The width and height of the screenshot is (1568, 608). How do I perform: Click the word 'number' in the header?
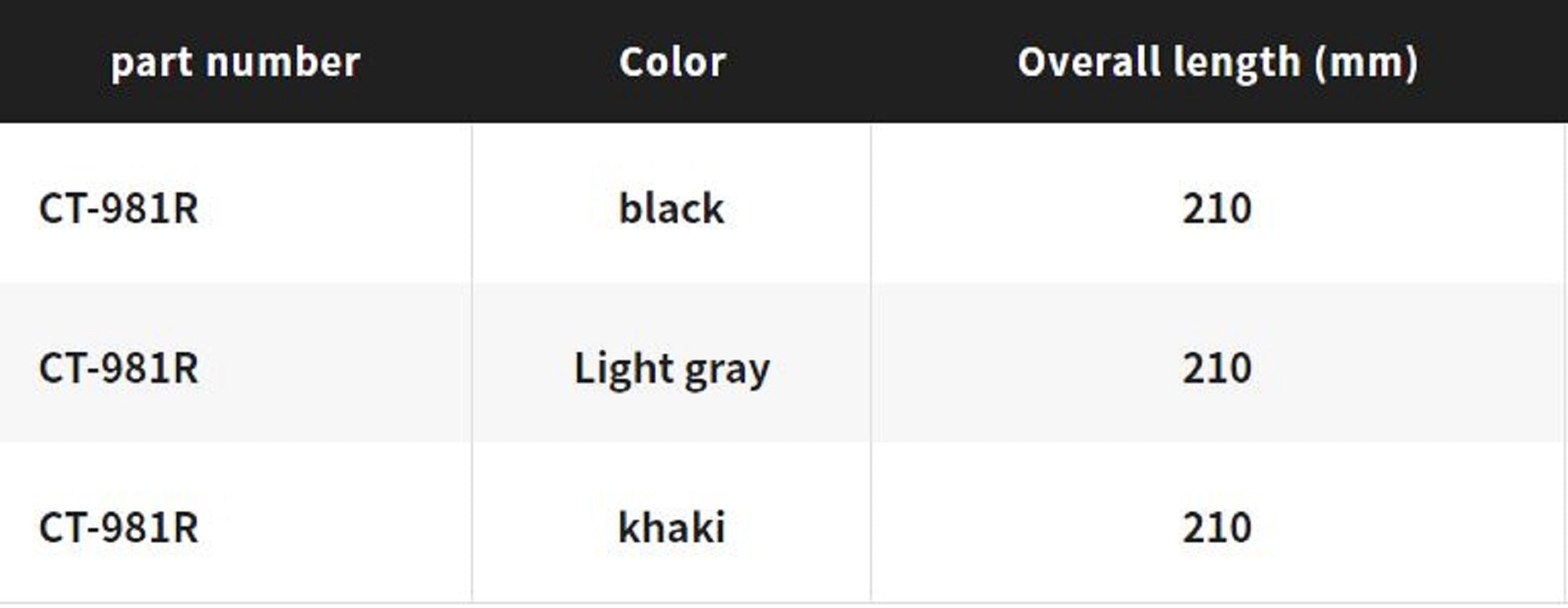click(282, 62)
